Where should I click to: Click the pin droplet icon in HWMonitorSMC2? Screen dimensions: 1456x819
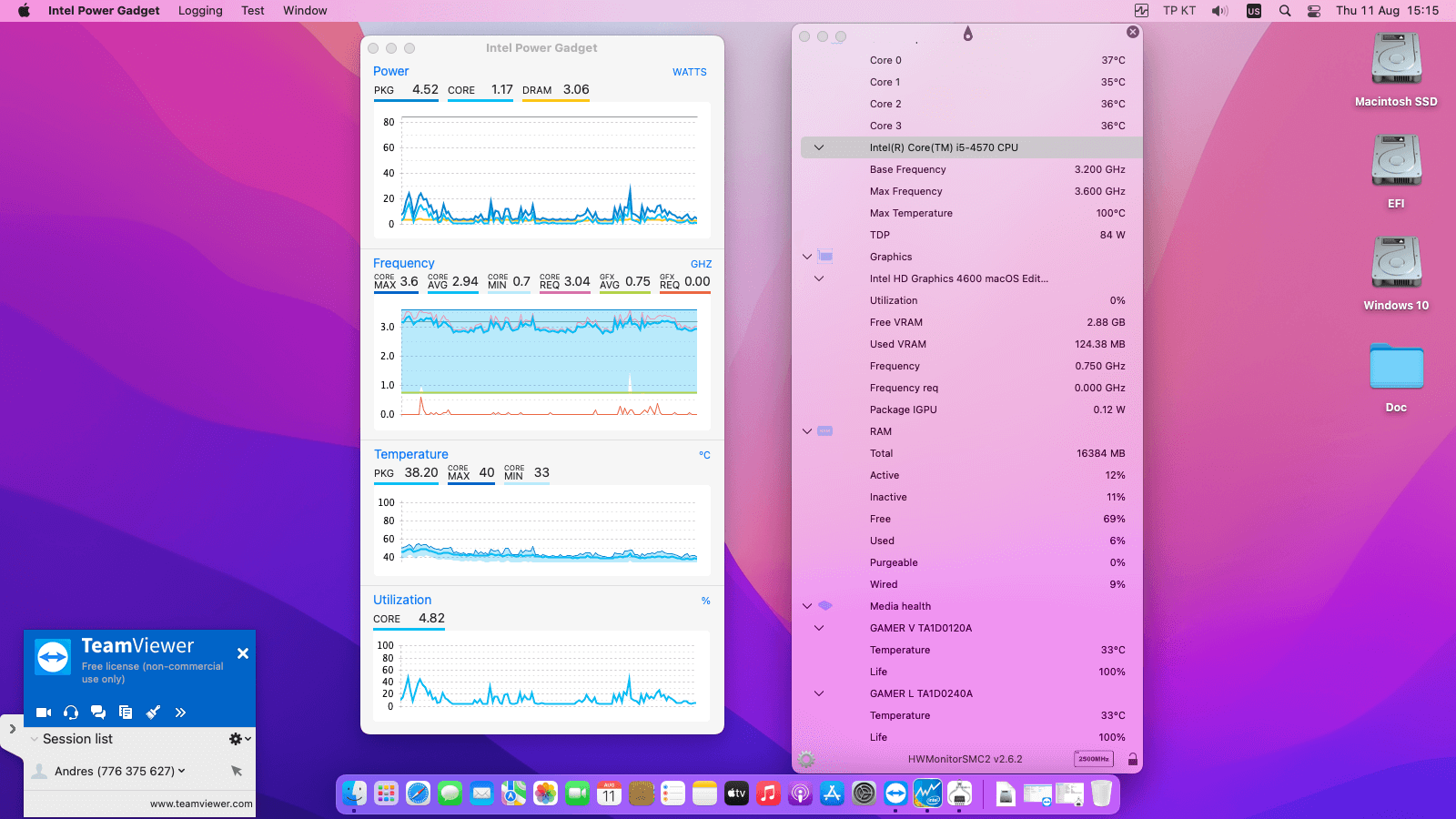coord(968,34)
